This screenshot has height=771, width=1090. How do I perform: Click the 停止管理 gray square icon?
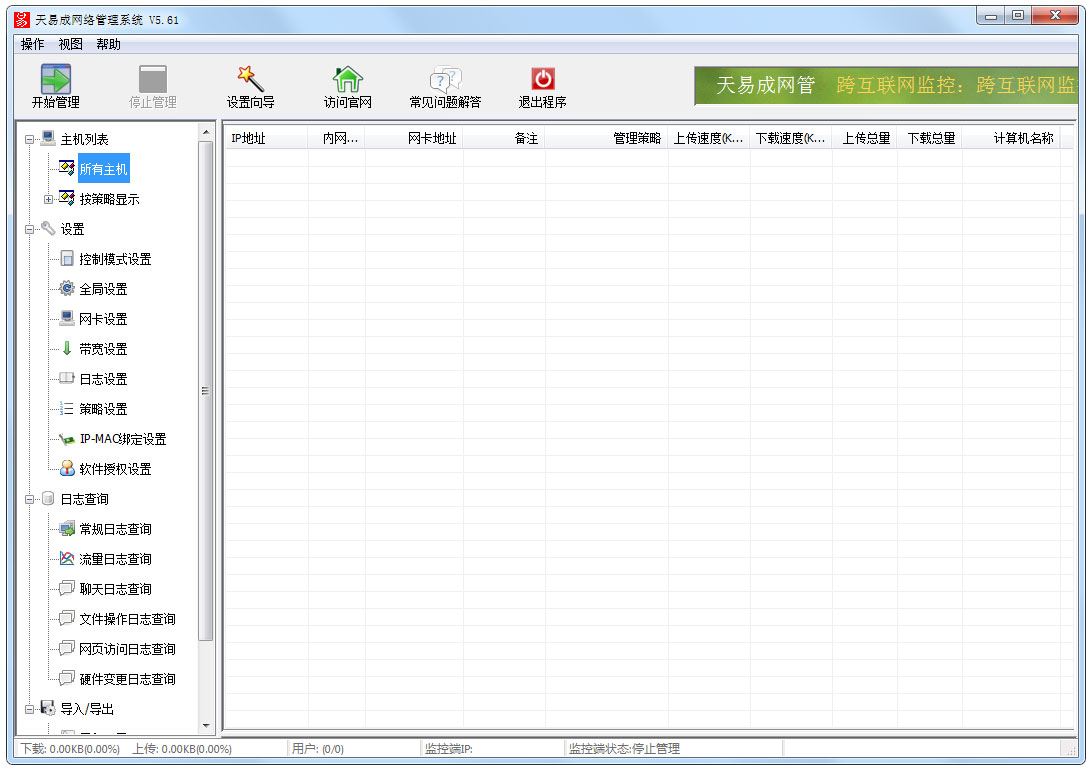153,79
